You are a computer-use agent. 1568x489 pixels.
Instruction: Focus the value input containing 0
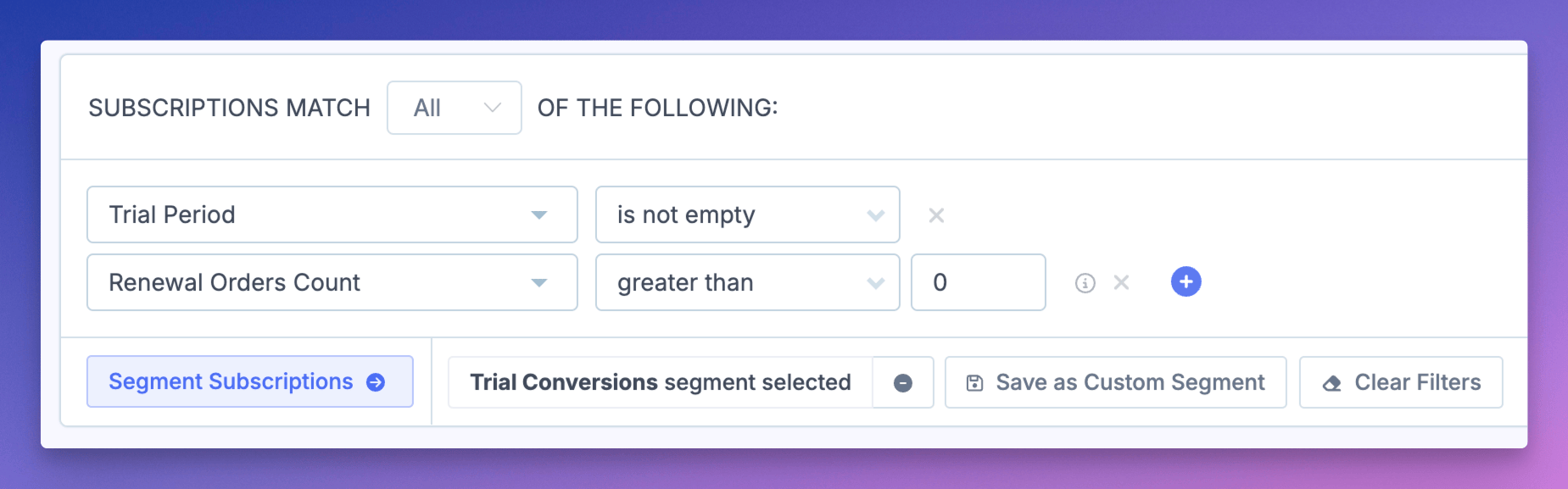pyautogui.click(x=978, y=282)
